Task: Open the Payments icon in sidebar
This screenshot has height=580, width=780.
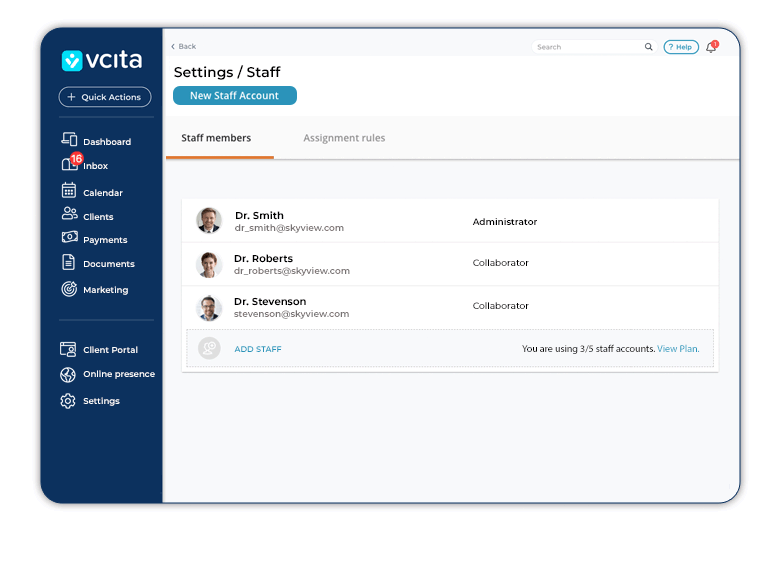Action: point(69,239)
